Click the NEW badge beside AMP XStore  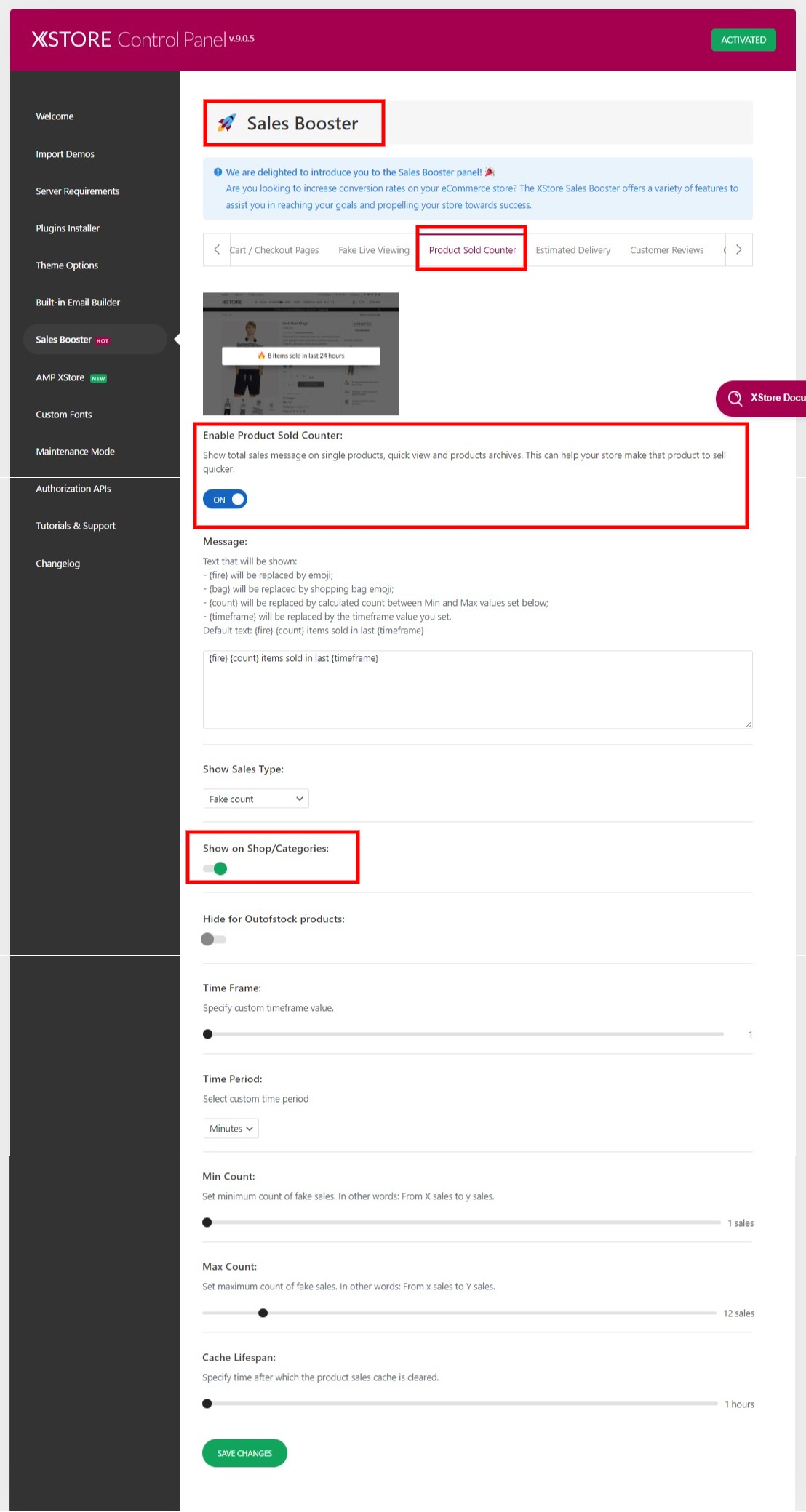pos(98,378)
